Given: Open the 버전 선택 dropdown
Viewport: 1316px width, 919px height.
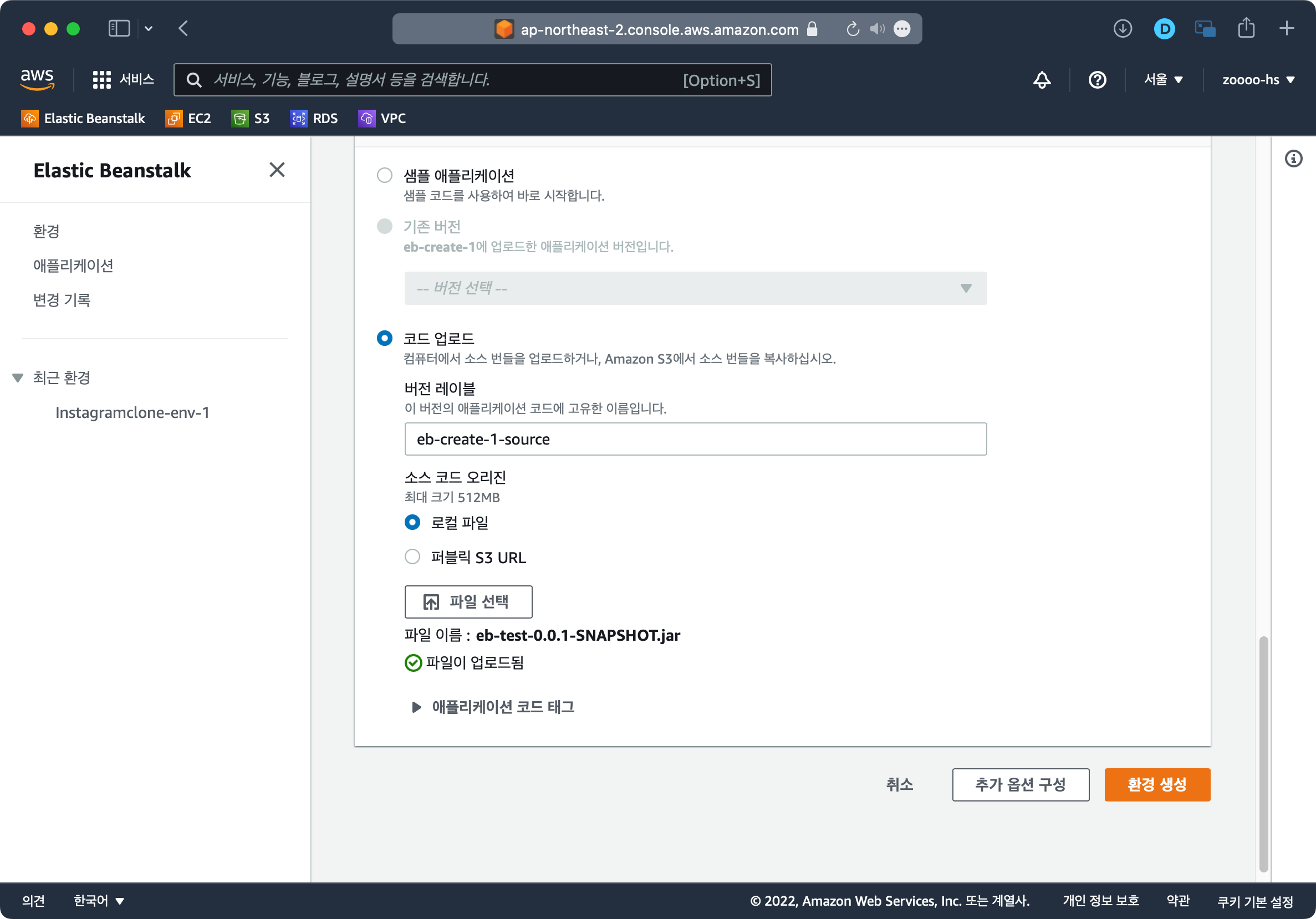Looking at the screenshot, I should click(695, 288).
